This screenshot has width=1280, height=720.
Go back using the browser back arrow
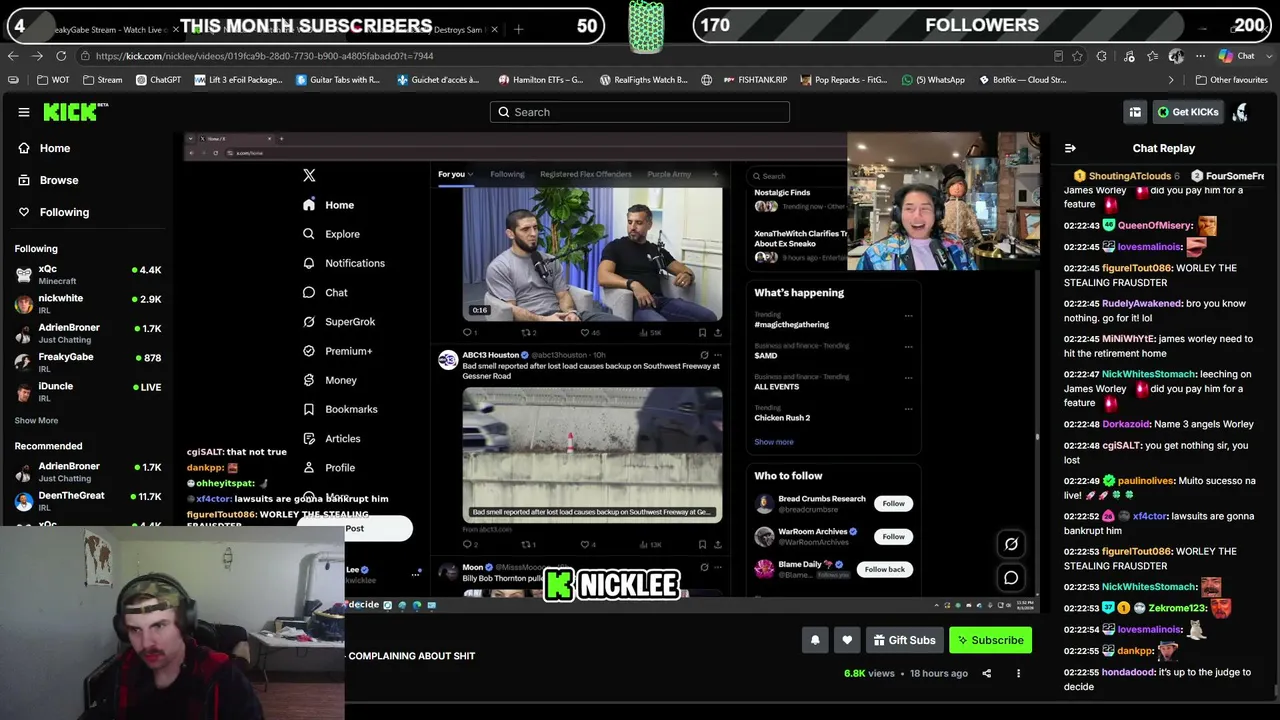coord(13,56)
